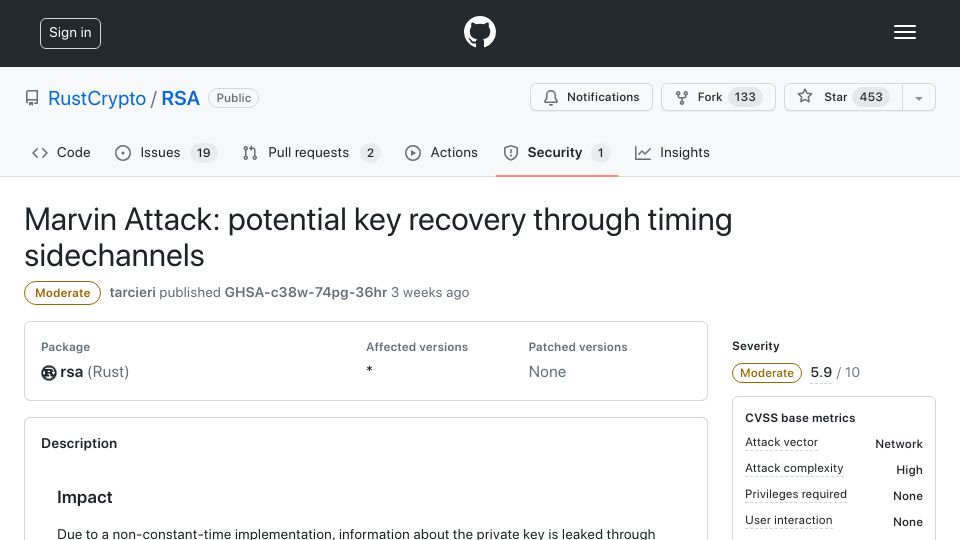Open tarcieri's profile link
Screen dimensions: 960x540
click(132, 293)
